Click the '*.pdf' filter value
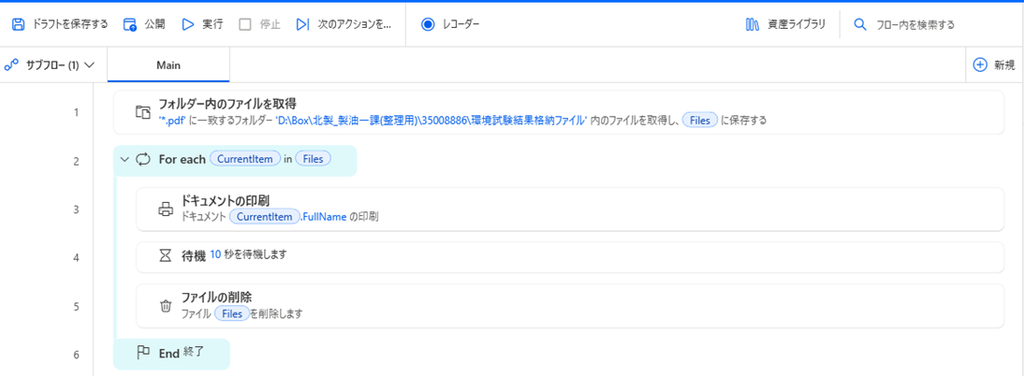 coord(172,120)
